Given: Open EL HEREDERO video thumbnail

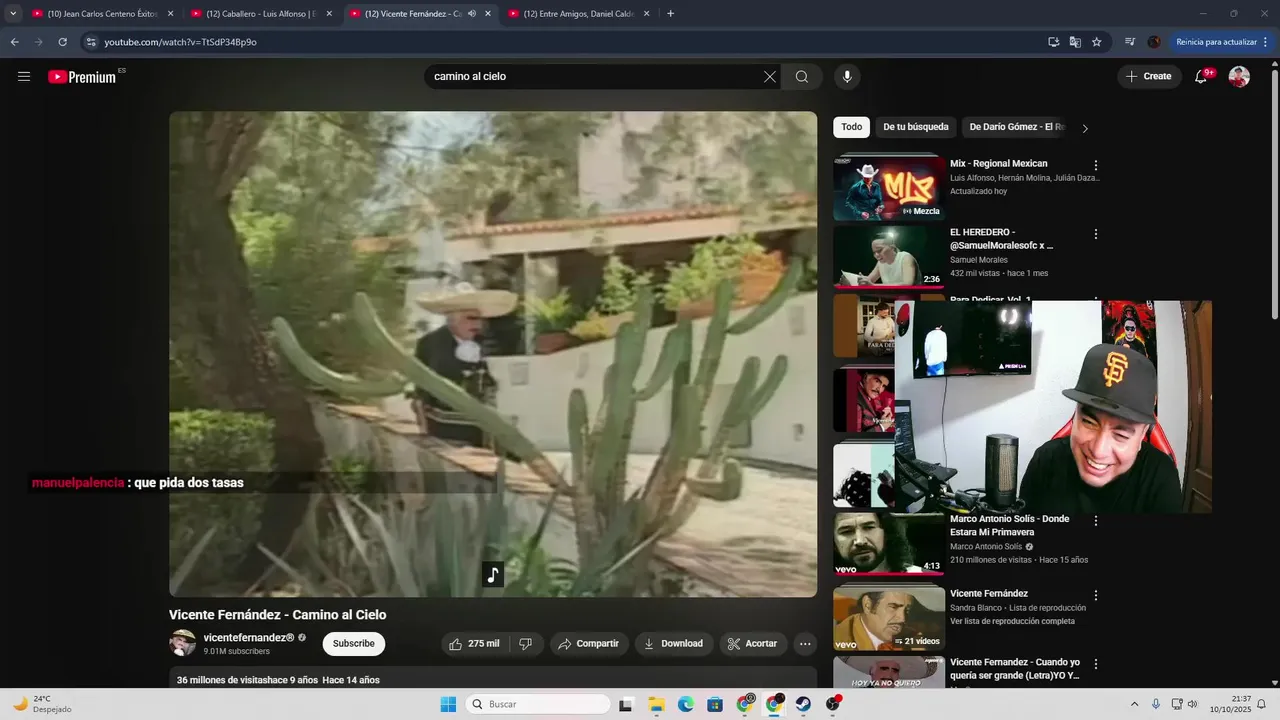Looking at the screenshot, I should (889, 258).
